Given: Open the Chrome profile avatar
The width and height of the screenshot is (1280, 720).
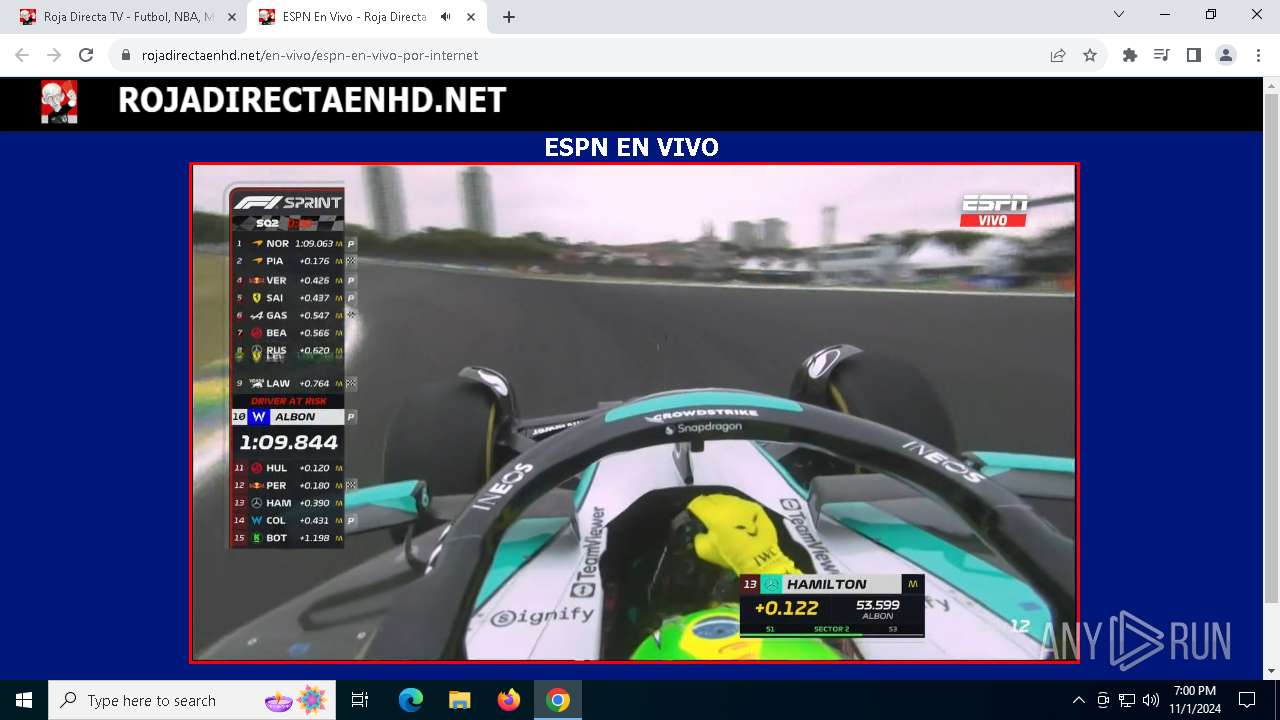Looking at the screenshot, I should click(1225, 55).
